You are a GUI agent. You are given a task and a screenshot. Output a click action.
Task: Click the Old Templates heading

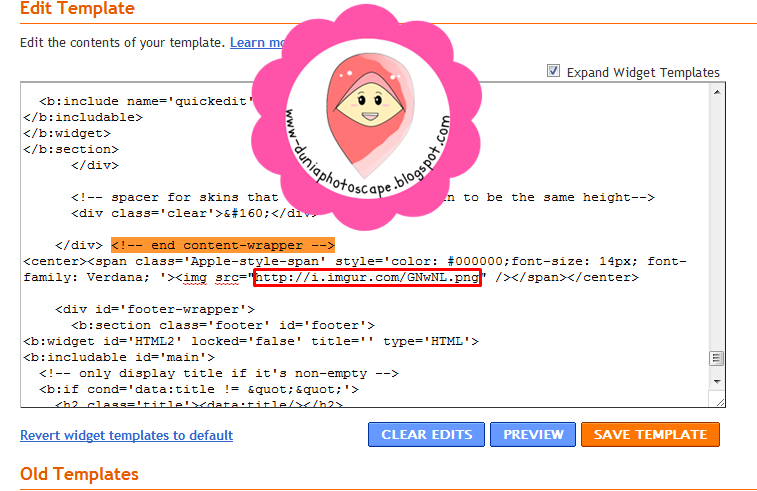pyautogui.click(x=79, y=474)
